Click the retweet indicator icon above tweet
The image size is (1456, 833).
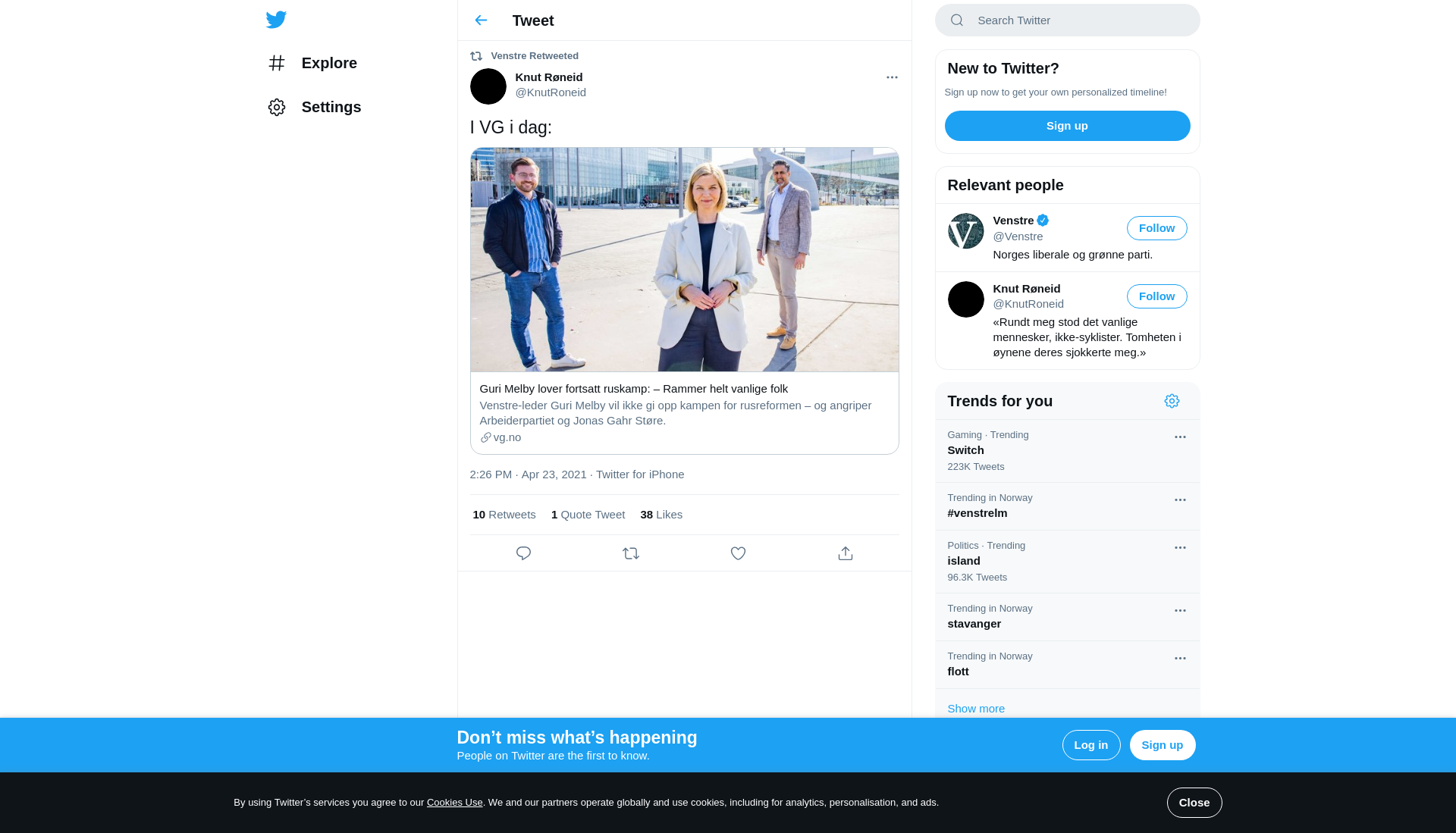point(476,56)
